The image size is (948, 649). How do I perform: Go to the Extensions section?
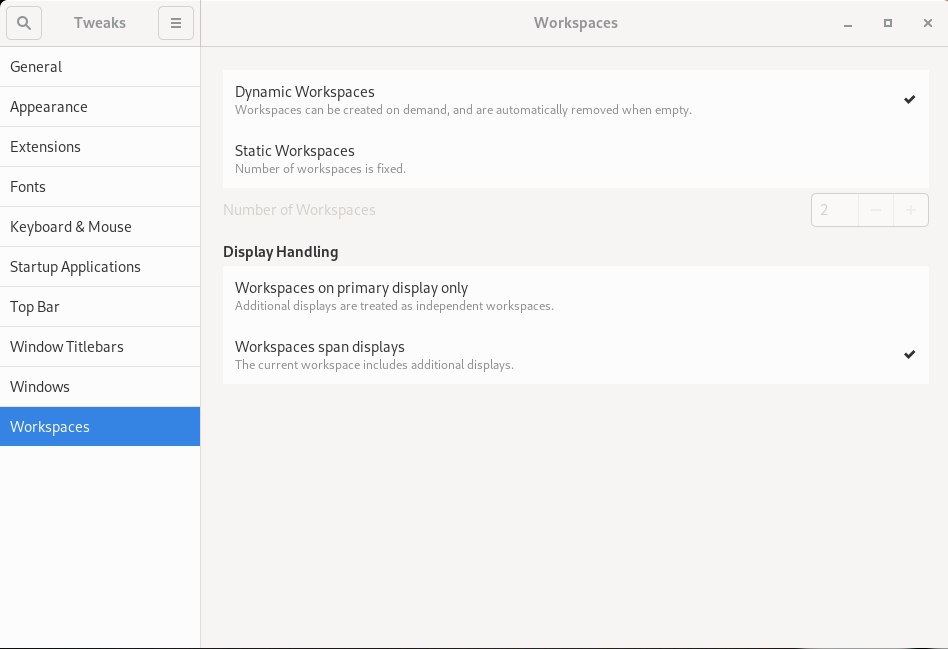coord(100,146)
